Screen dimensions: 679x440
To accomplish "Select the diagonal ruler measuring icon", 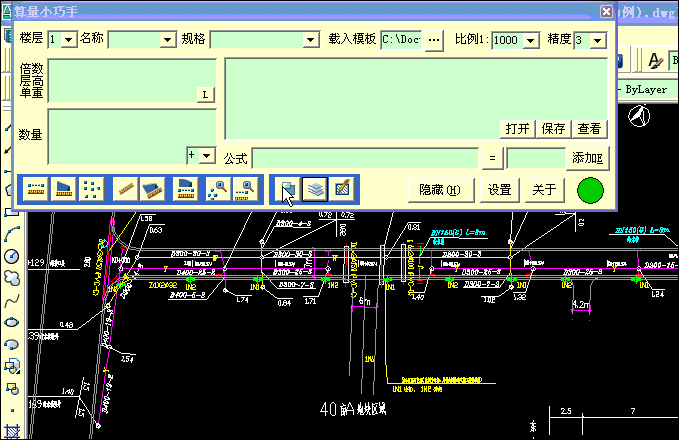I will 125,188.
